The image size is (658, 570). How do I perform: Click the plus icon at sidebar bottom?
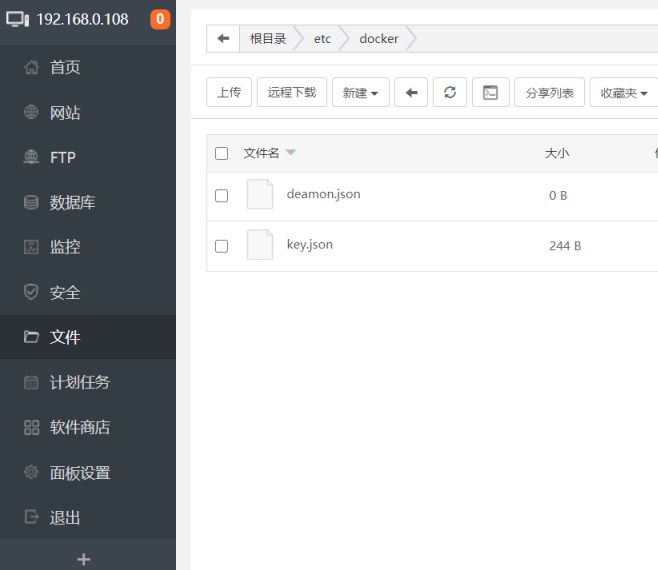(x=84, y=559)
